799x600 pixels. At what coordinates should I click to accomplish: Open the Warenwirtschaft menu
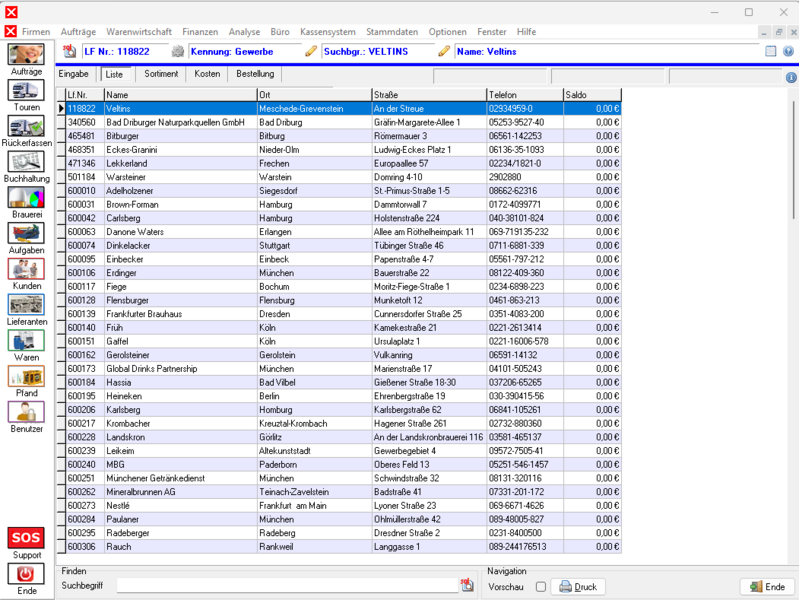pyautogui.click(x=139, y=32)
